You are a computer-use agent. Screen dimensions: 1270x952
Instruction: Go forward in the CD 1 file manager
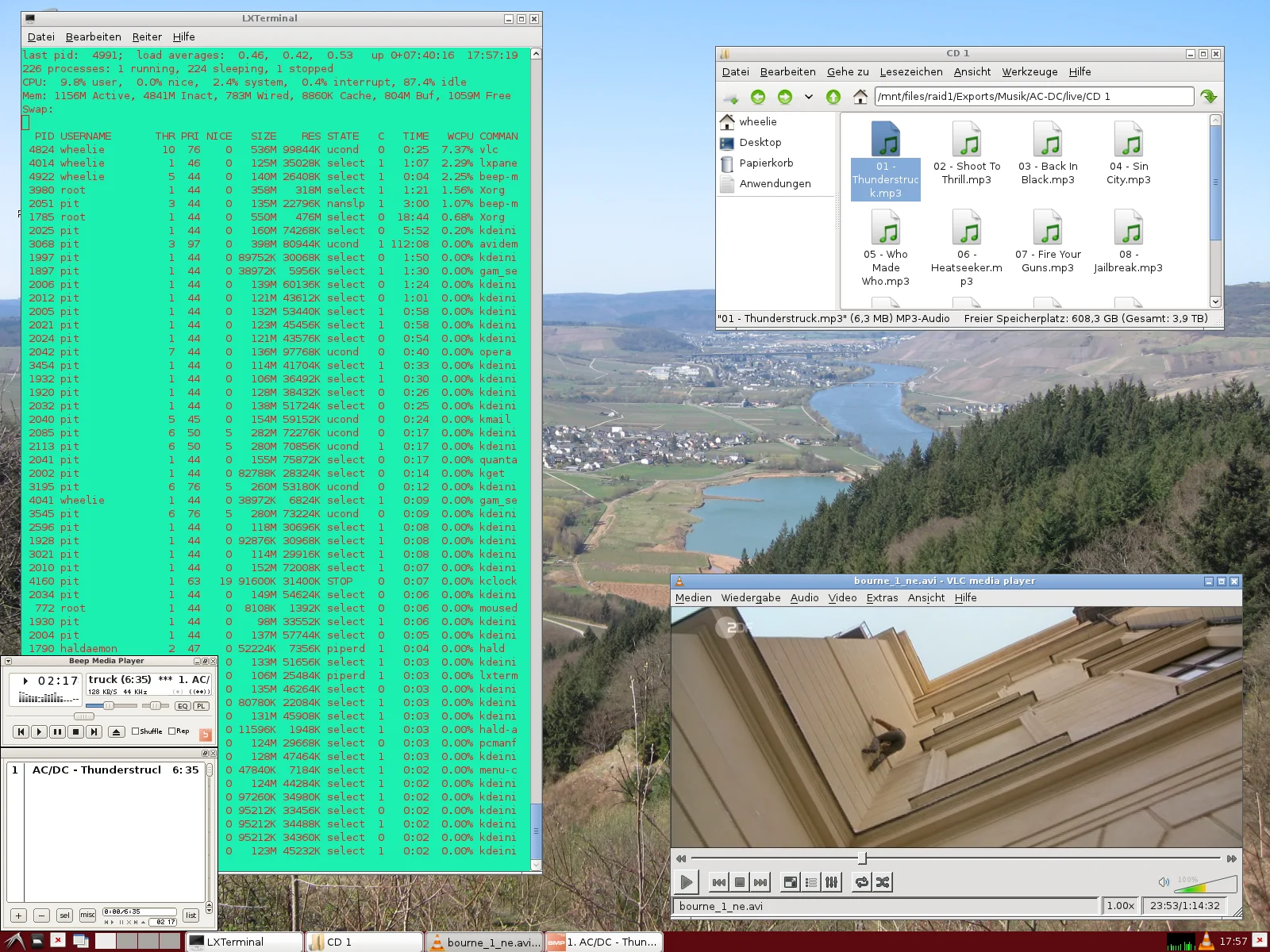click(x=785, y=97)
